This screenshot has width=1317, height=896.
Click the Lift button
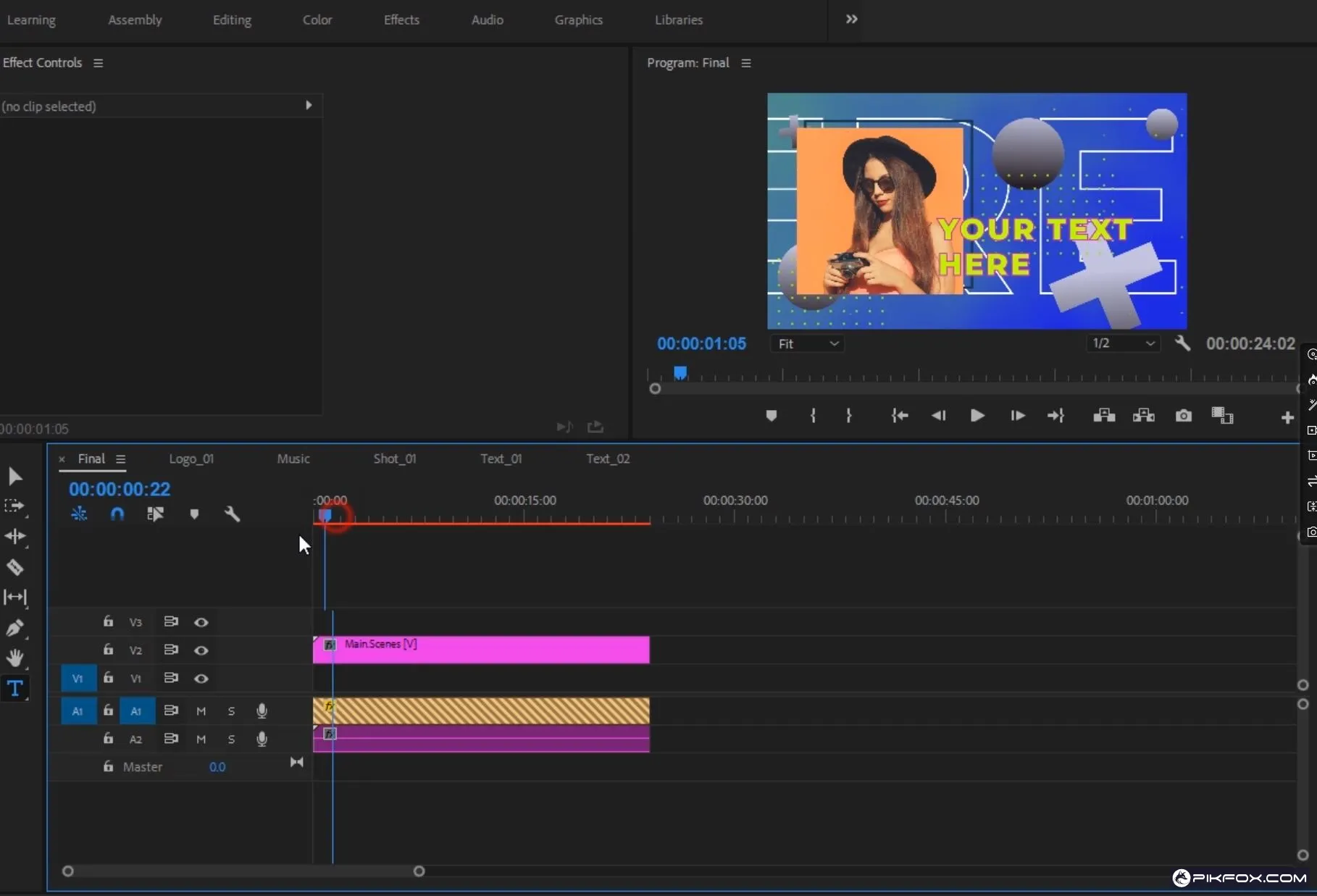tap(1104, 416)
